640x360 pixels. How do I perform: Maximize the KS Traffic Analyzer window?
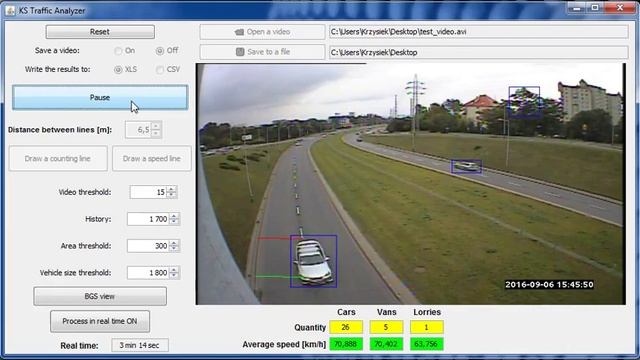[x=595, y=8]
